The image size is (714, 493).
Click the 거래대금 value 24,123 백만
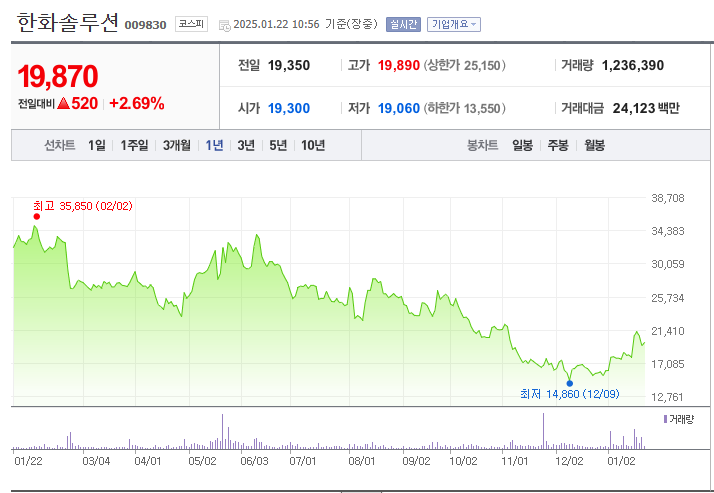click(646, 108)
